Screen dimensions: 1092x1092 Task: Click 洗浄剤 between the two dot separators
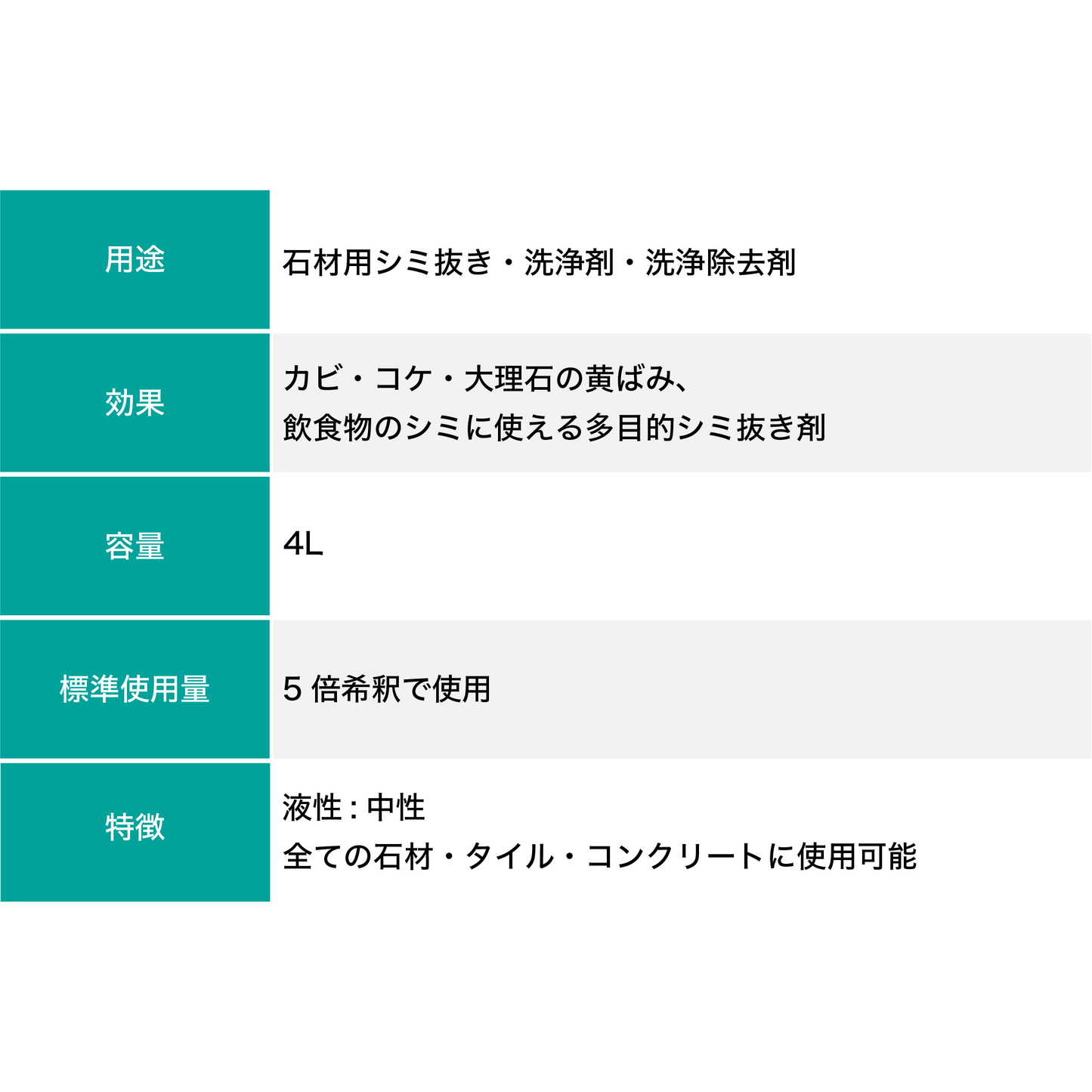point(569,263)
